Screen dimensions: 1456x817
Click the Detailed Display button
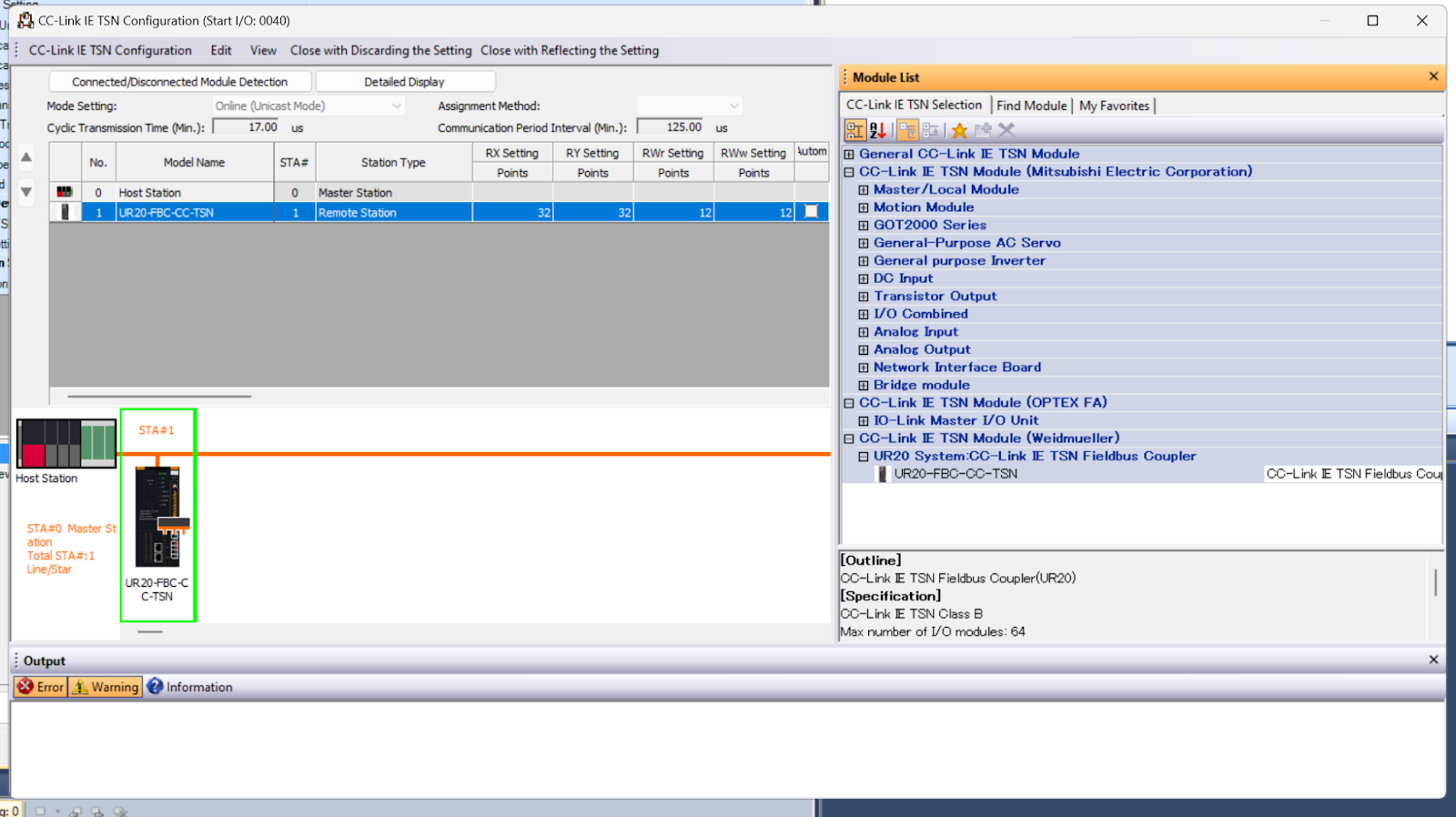[405, 82]
